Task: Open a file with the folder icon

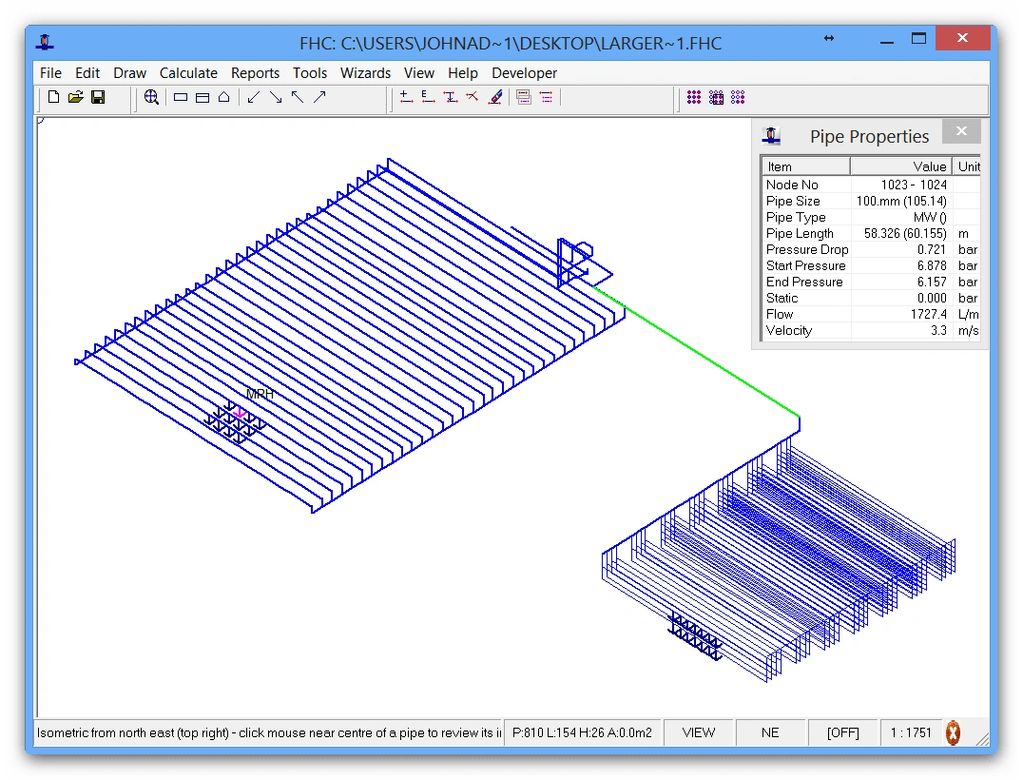Action: (76, 98)
